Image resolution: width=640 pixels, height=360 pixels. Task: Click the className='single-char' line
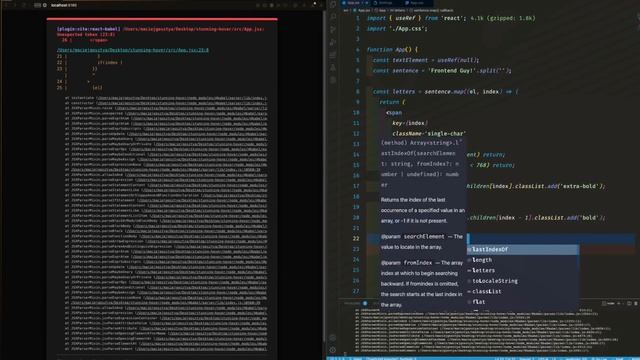click(x=429, y=133)
